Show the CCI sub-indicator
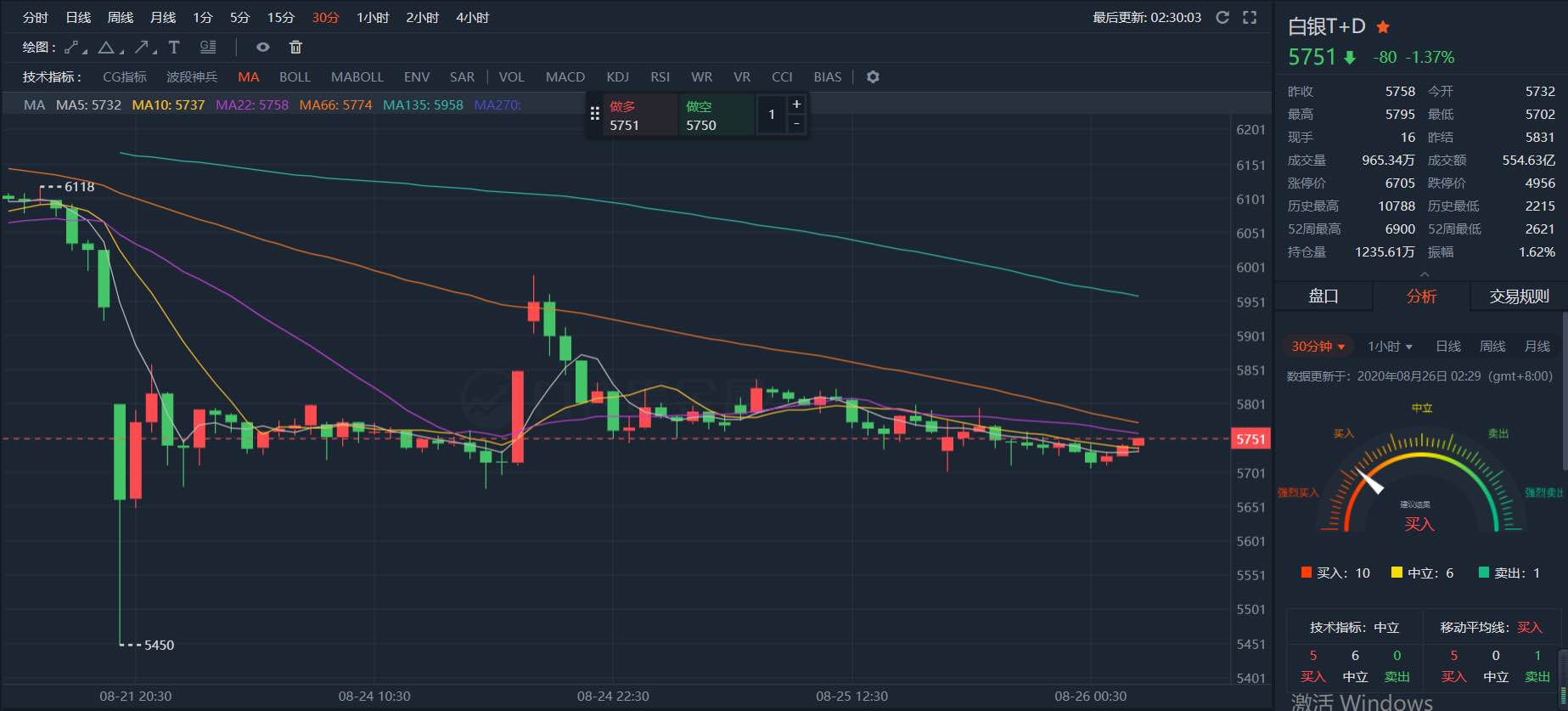The height and width of the screenshot is (711, 1568). [x=782, y=76]
